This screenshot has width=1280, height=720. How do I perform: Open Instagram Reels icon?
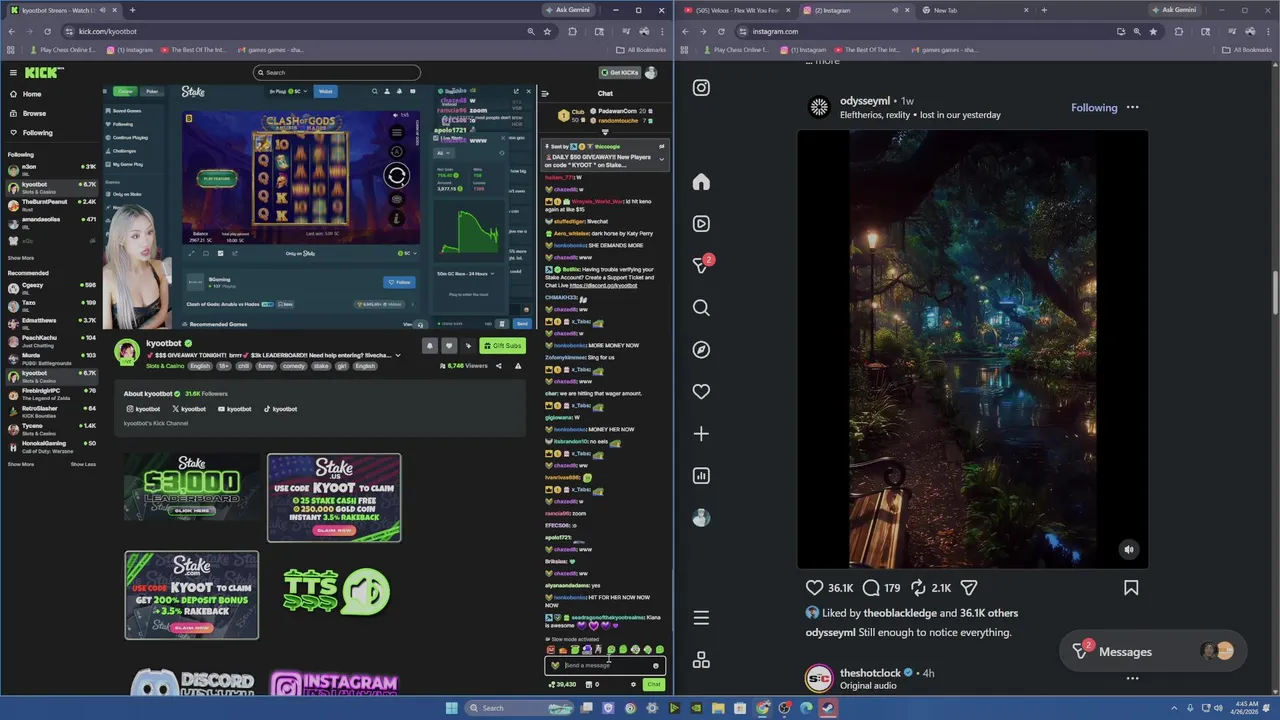(701, 224)
